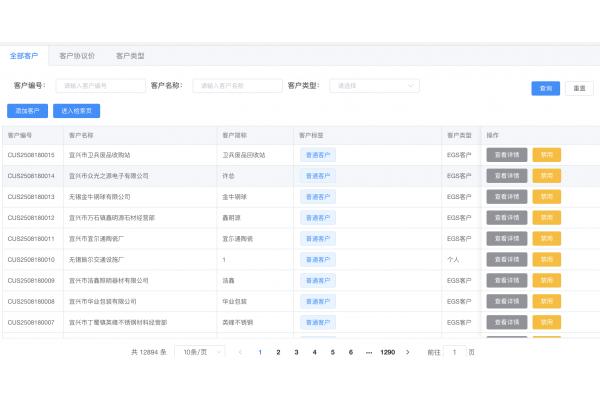The image size is (600, 400).
Task: Click the blue 查询 search button
Action: pyautogui.click(x=545, y=88)
